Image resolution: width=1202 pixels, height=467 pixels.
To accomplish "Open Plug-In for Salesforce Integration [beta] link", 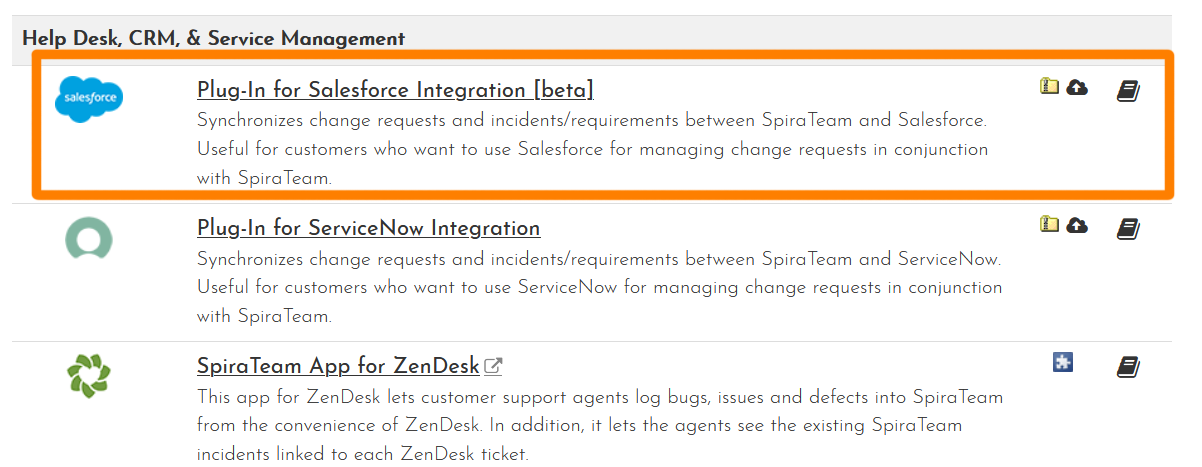I will coord(395,90).
